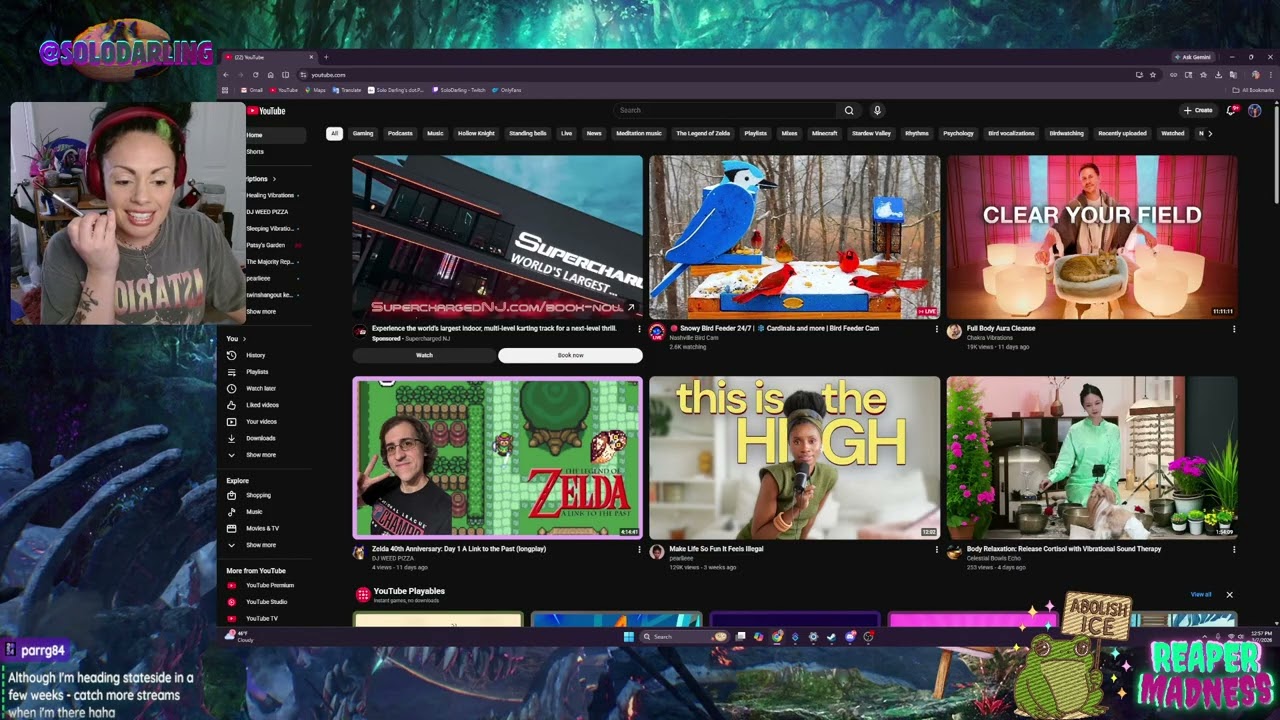Screen dimensions: 1280x720
Task: Click the YouTube logo in the header
Action: tap(267, 111)
